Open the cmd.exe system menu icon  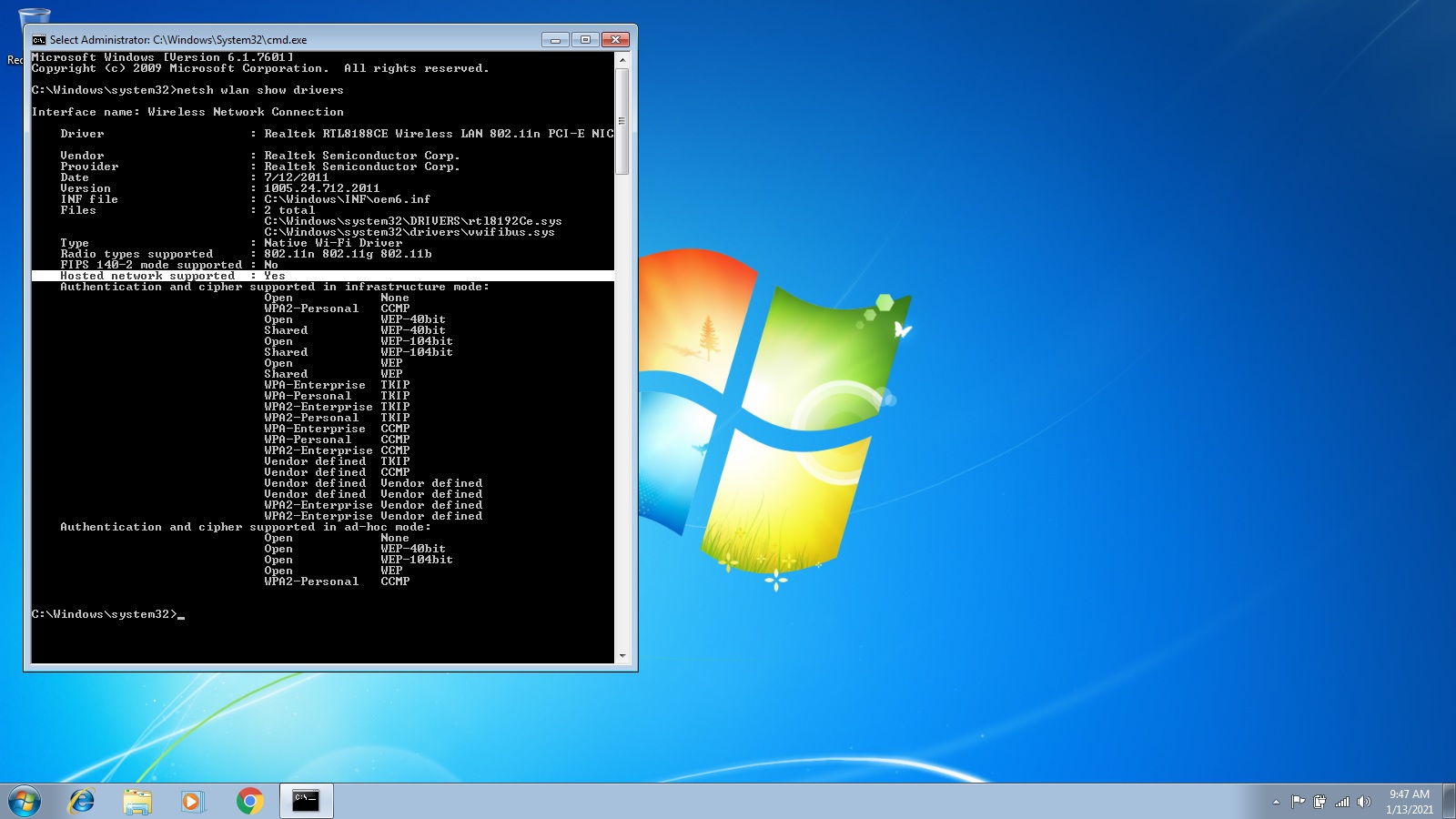click(37, 39)
